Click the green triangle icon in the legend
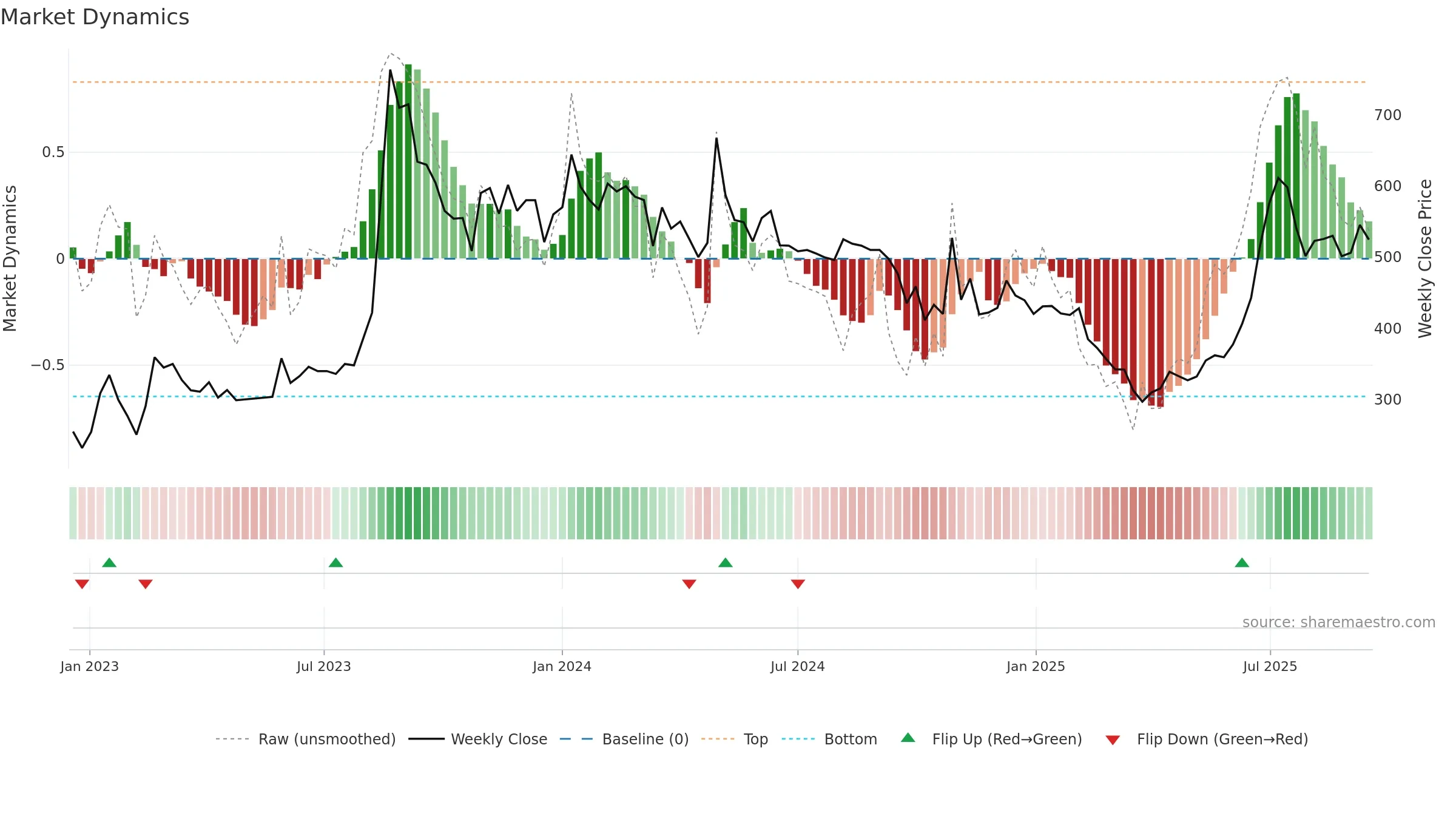 coord(908,738)
